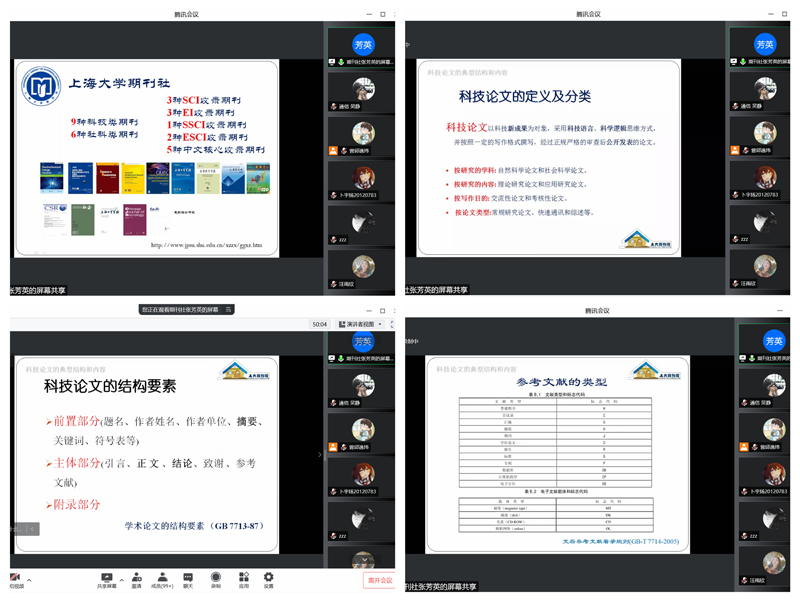Click the 50:04 meeting timer
This screenshot has width=800, height=600.
click(x=320, y=324)
